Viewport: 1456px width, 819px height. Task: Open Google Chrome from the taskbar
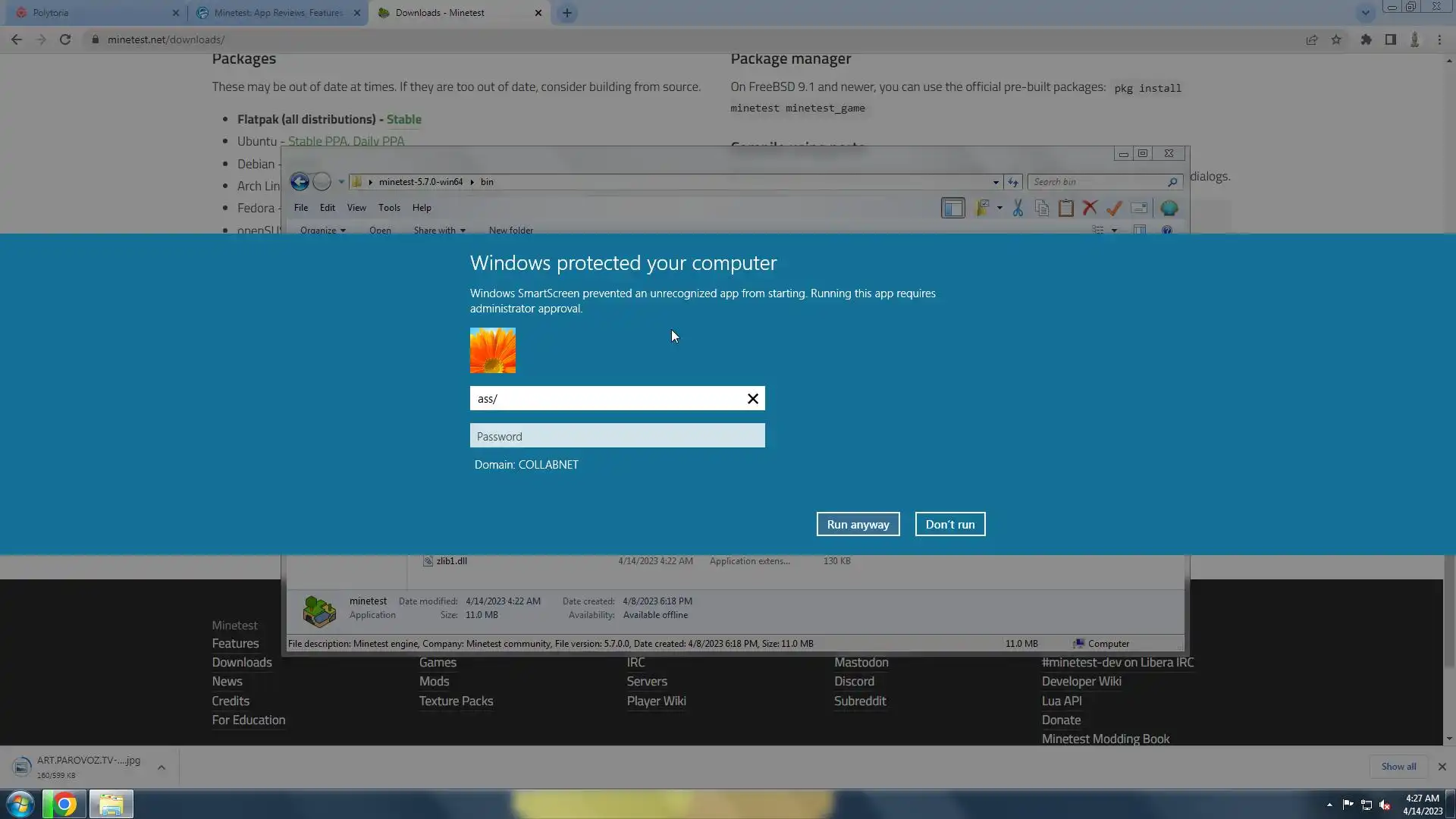pyautogui.click(x=64, y=804)
